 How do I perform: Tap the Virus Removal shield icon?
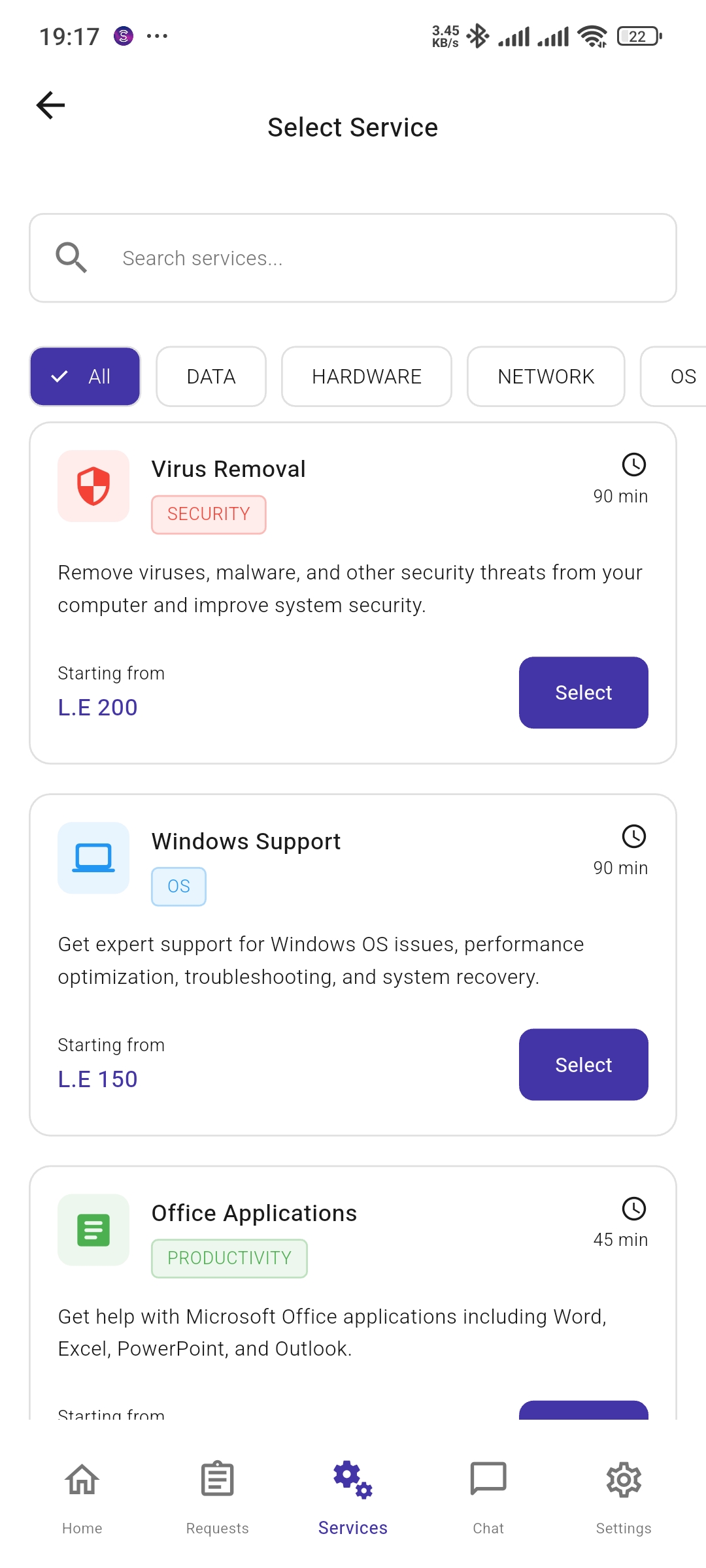coord(93,486)
